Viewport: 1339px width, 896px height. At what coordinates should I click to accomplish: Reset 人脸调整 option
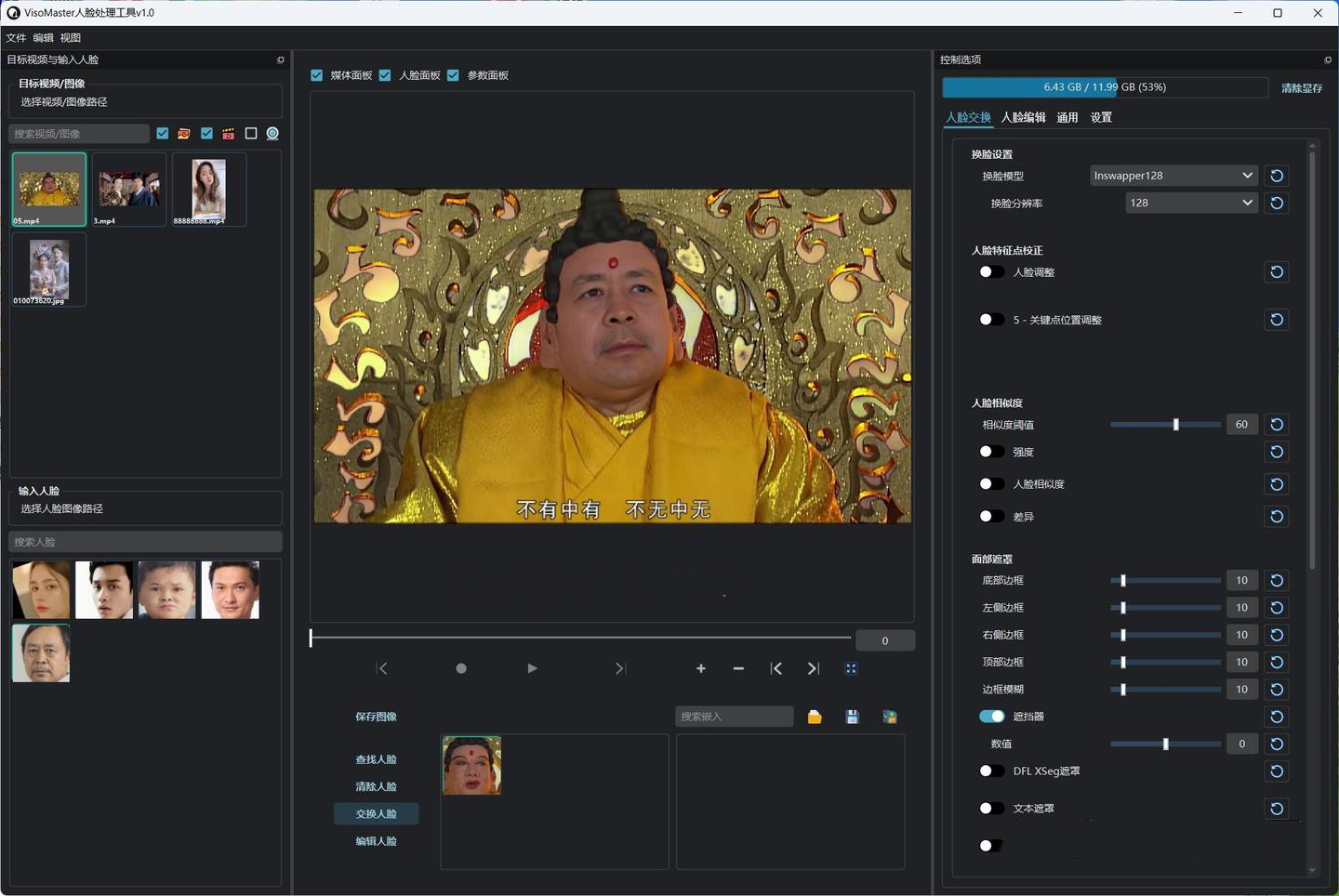(x=1277, y=271)
